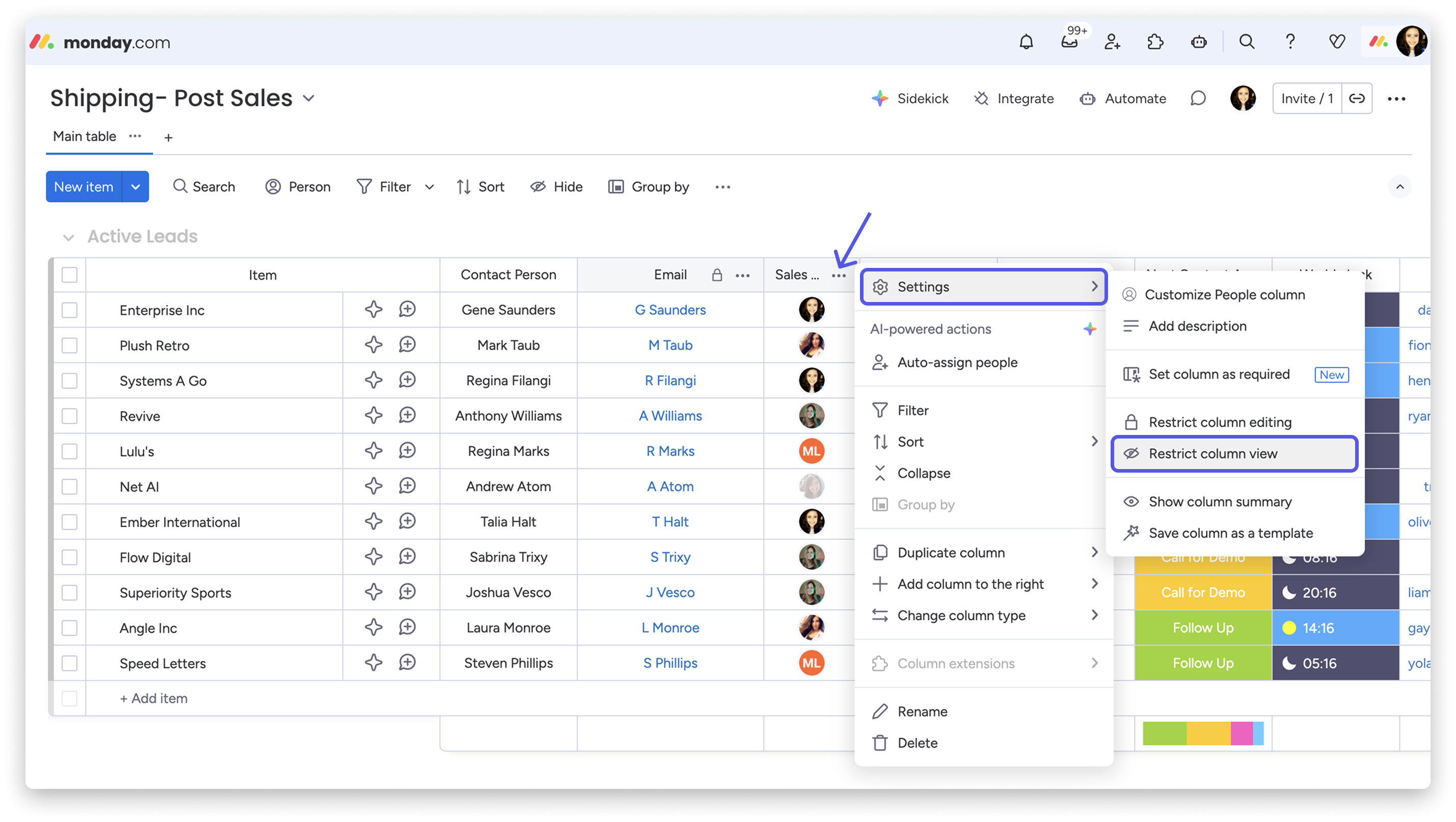Open the inbox with 99+ badge
Image resolution: width=1456 pixels, height=822 pixels.
point(1069,41)
